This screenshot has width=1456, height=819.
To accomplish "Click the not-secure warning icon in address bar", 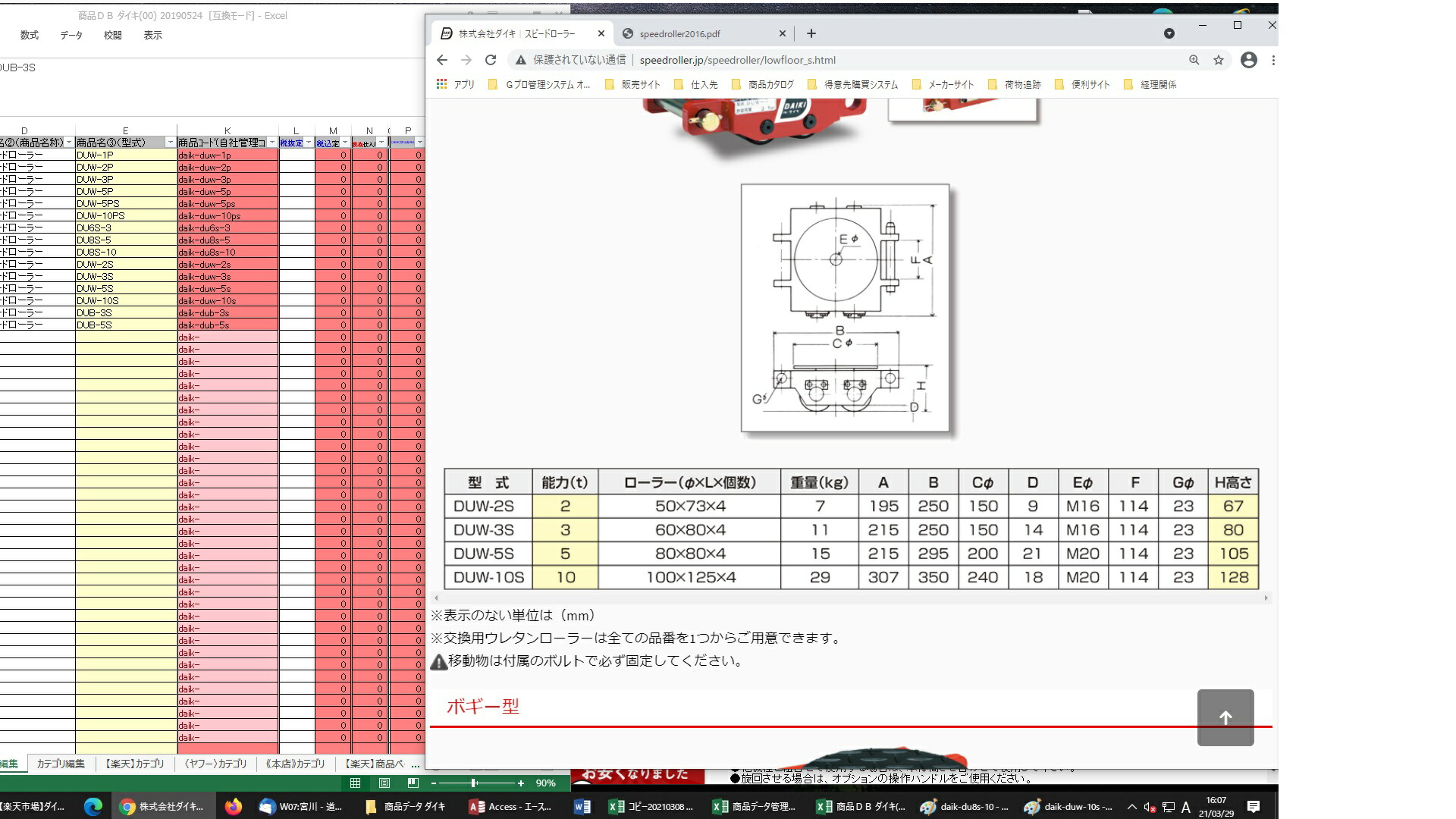I will [x=520, y=60].
